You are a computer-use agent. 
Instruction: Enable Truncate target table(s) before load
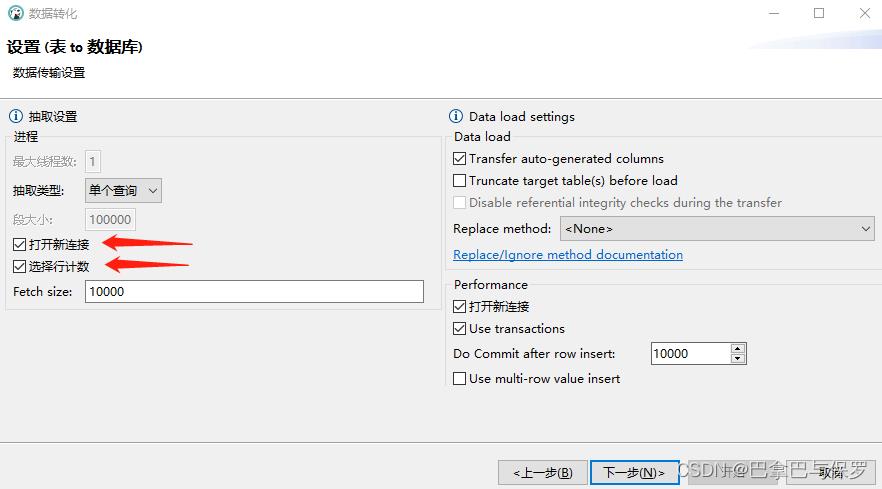click(460, 181)
